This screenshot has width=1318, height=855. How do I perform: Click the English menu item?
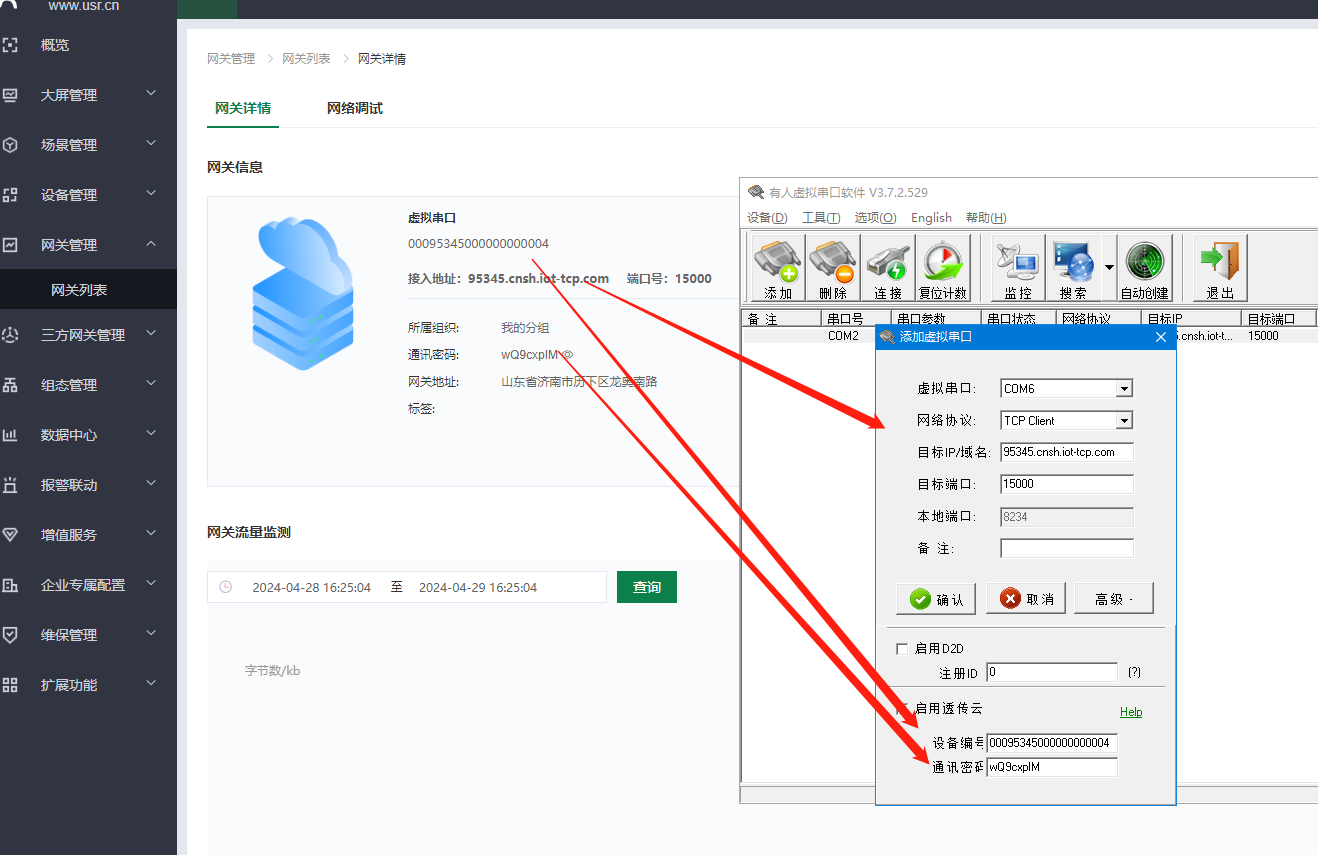point(931,218)
